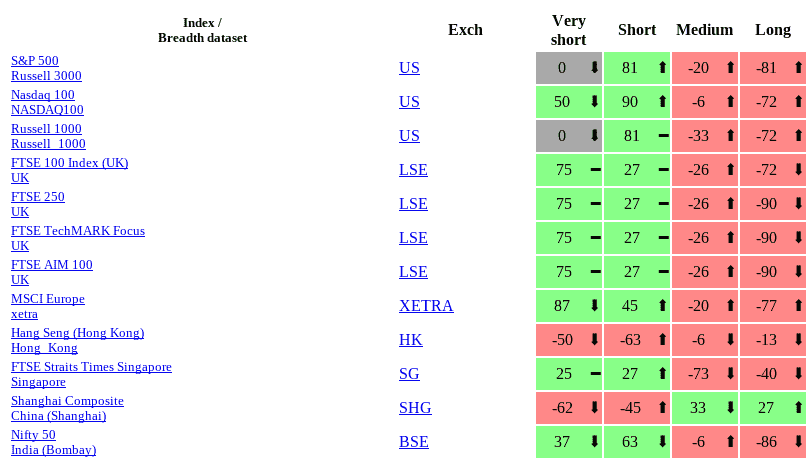Click the flat dash icon in FTSE Straits Times Very short cell
The image size is (812, 468).
pos(595,374)
